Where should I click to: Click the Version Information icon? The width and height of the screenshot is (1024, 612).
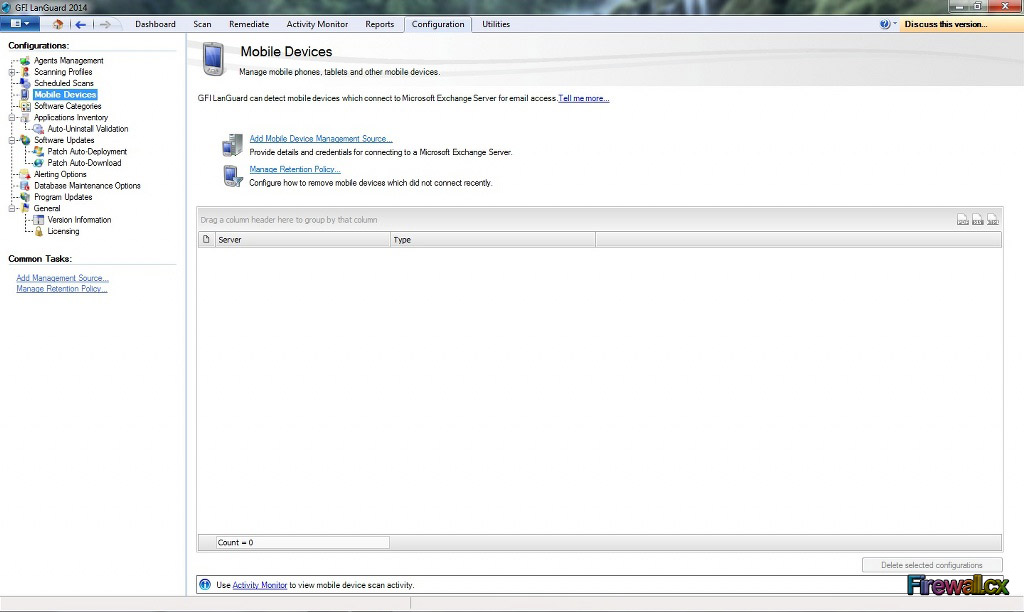39,220
